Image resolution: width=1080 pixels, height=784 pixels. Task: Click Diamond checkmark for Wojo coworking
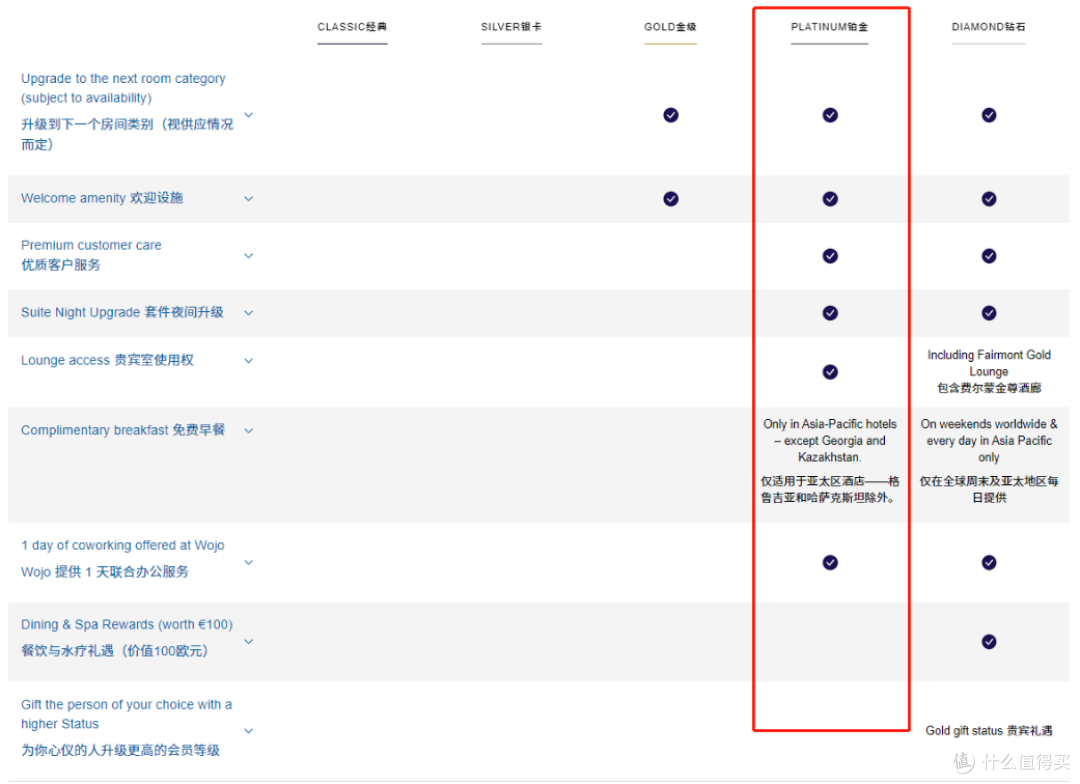tap(989, 563)
